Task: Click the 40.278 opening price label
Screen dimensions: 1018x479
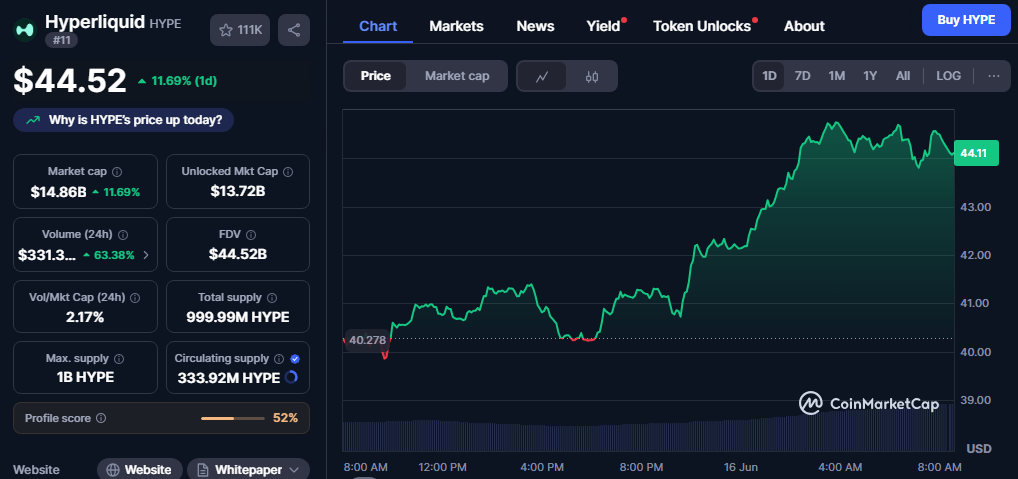Action: pyautogui.click(x=367, y=339)
